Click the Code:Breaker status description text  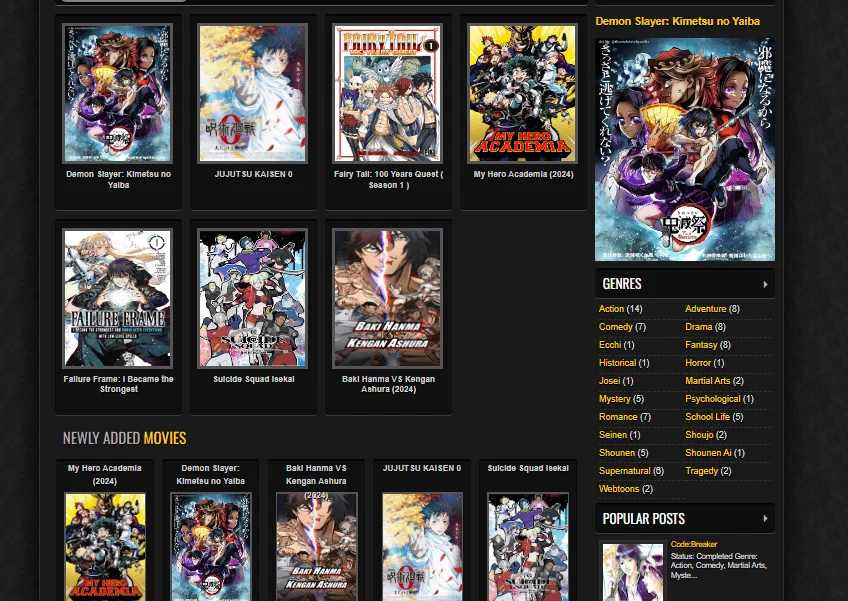[719, 566]
